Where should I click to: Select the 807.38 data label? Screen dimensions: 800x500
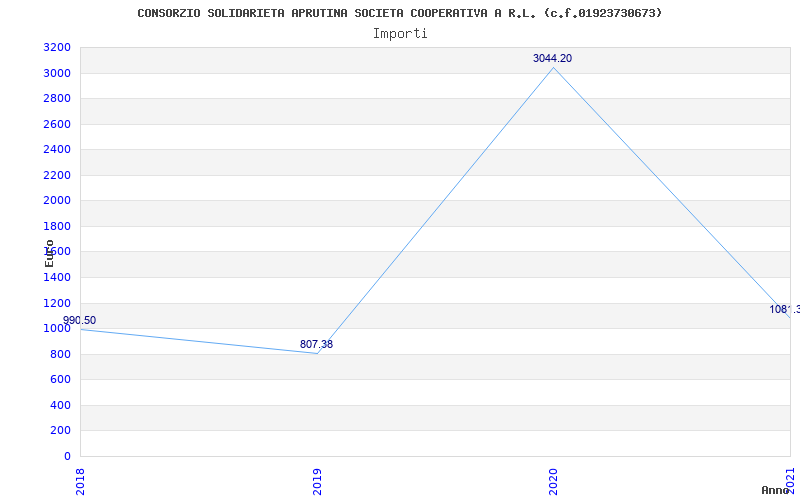316,344
